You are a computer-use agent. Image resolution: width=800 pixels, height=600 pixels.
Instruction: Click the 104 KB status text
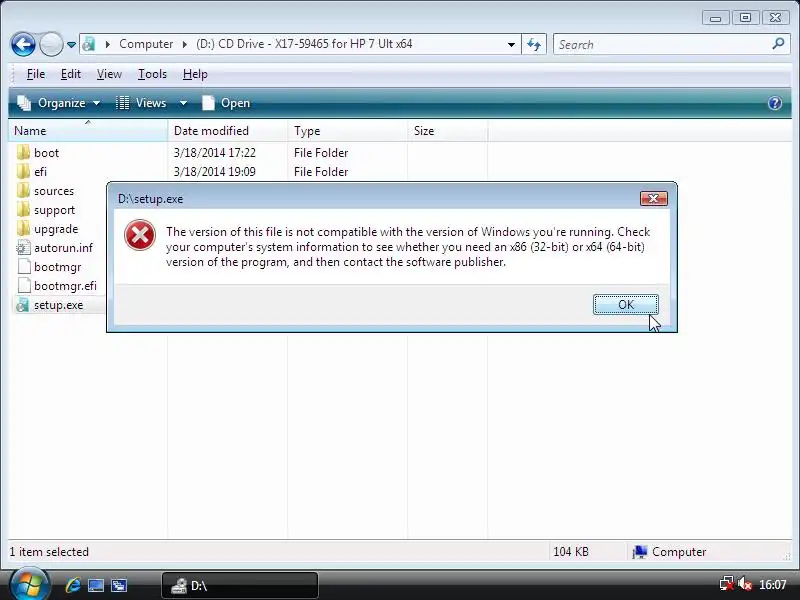[x=570, y=552]
